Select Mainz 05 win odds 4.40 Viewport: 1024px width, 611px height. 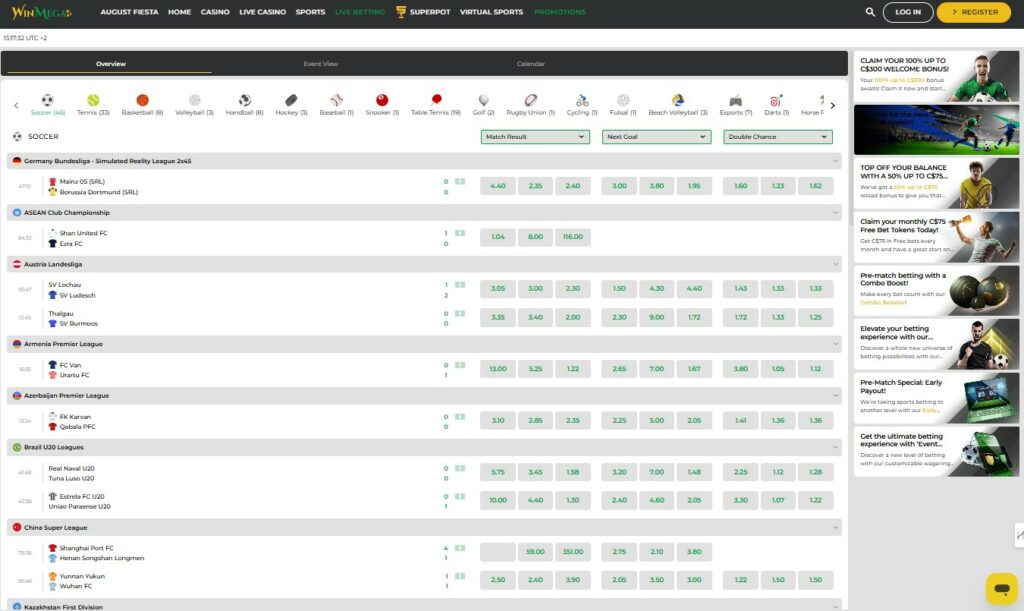pyautogui.click(x=498, y=186)
